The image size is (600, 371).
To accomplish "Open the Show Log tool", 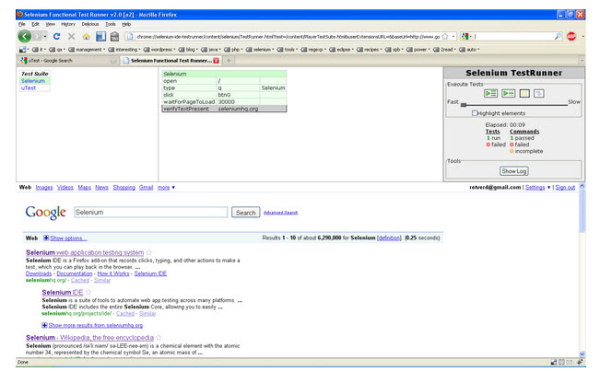I will coord(514,171).
